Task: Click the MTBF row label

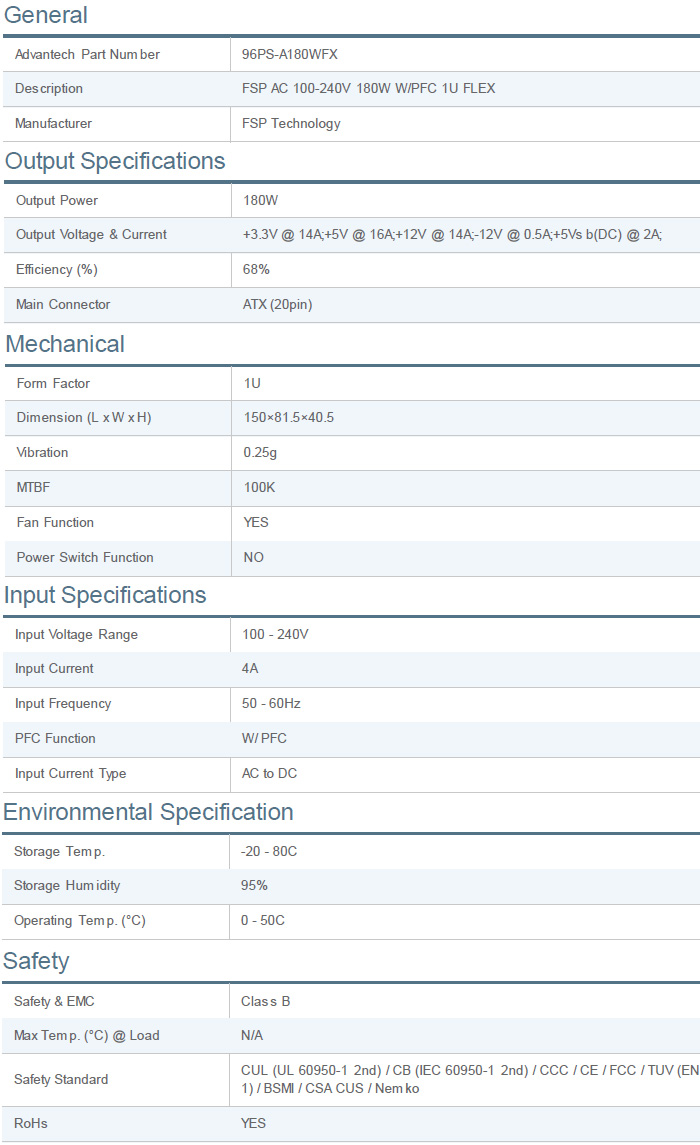Action: 33,488
